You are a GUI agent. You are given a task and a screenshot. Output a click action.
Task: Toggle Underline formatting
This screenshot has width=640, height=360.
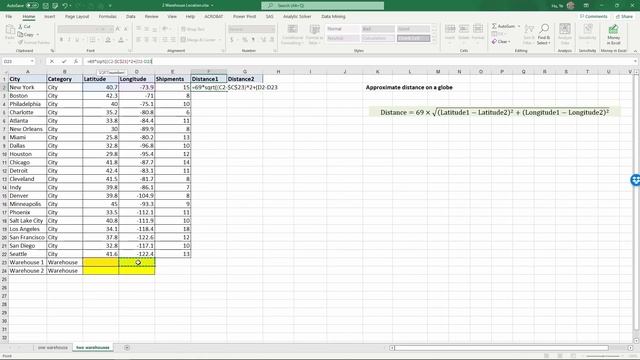(77, 40)
